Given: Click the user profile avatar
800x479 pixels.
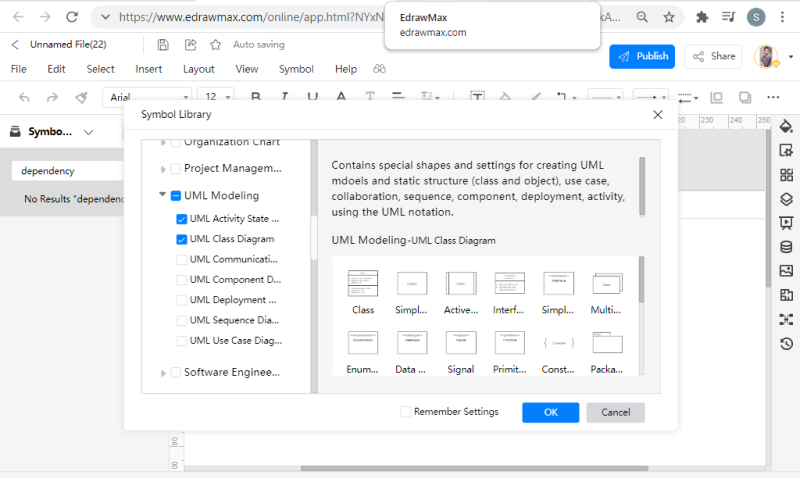Looking at the screenshot, I should click(766, 56).
